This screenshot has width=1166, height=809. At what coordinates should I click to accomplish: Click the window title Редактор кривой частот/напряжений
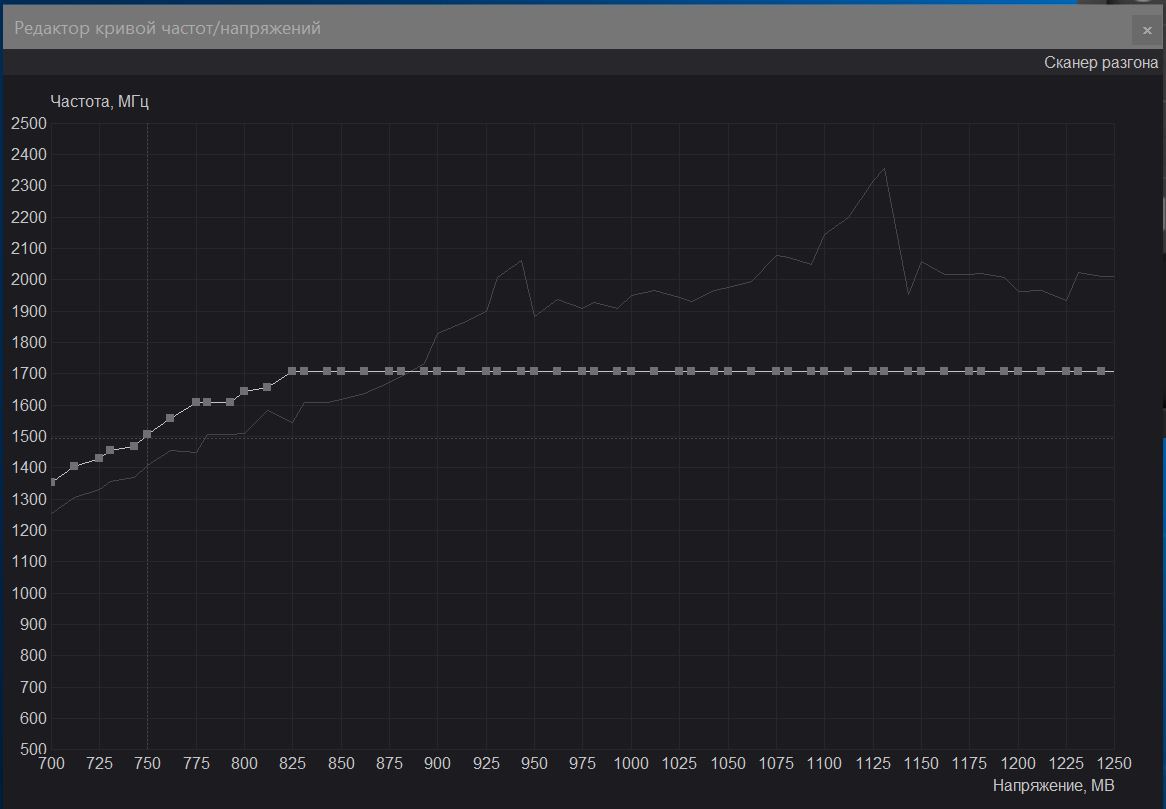(x=167, y=28)
